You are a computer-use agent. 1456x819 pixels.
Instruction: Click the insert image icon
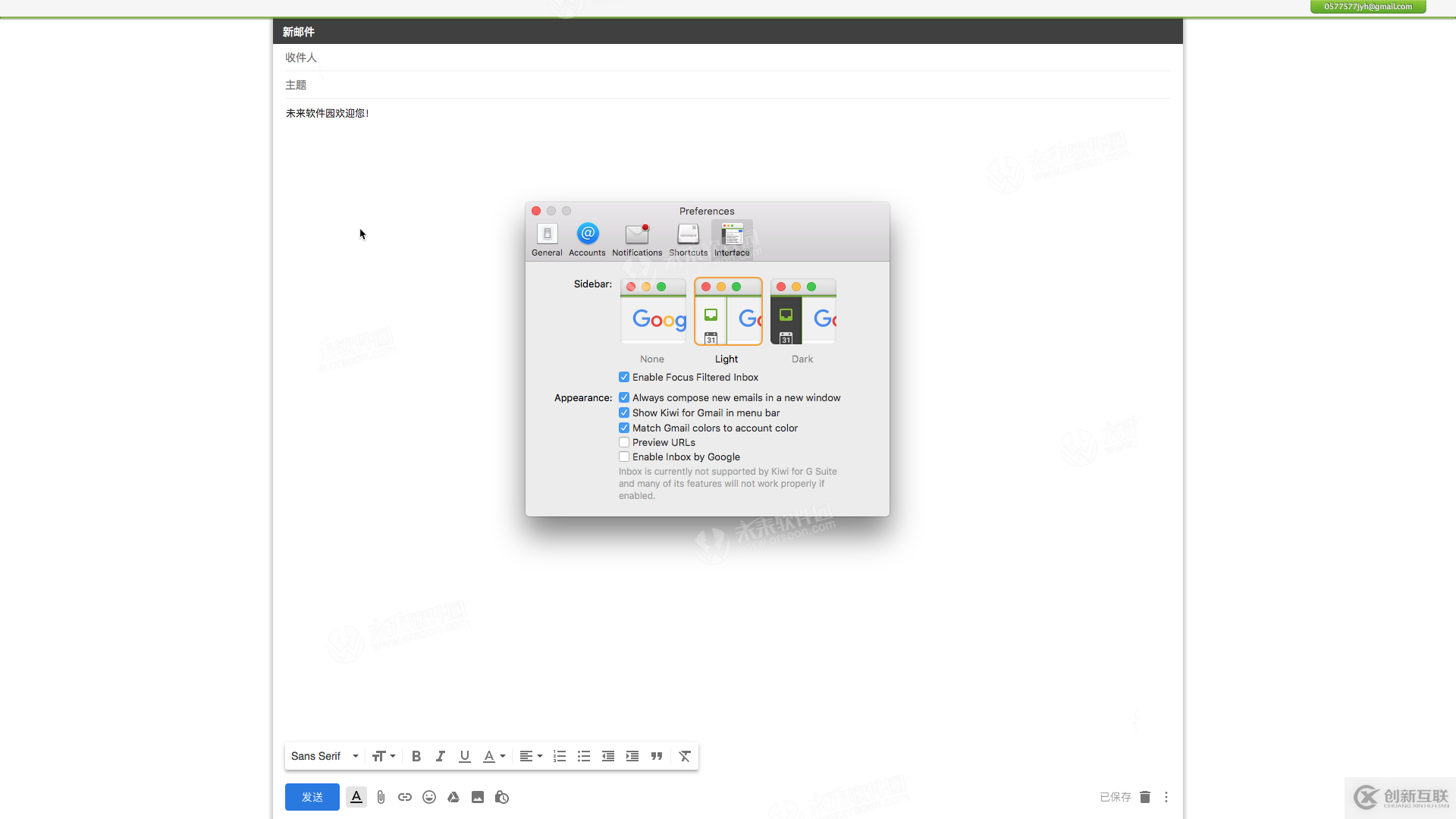(x=478, y=797)
